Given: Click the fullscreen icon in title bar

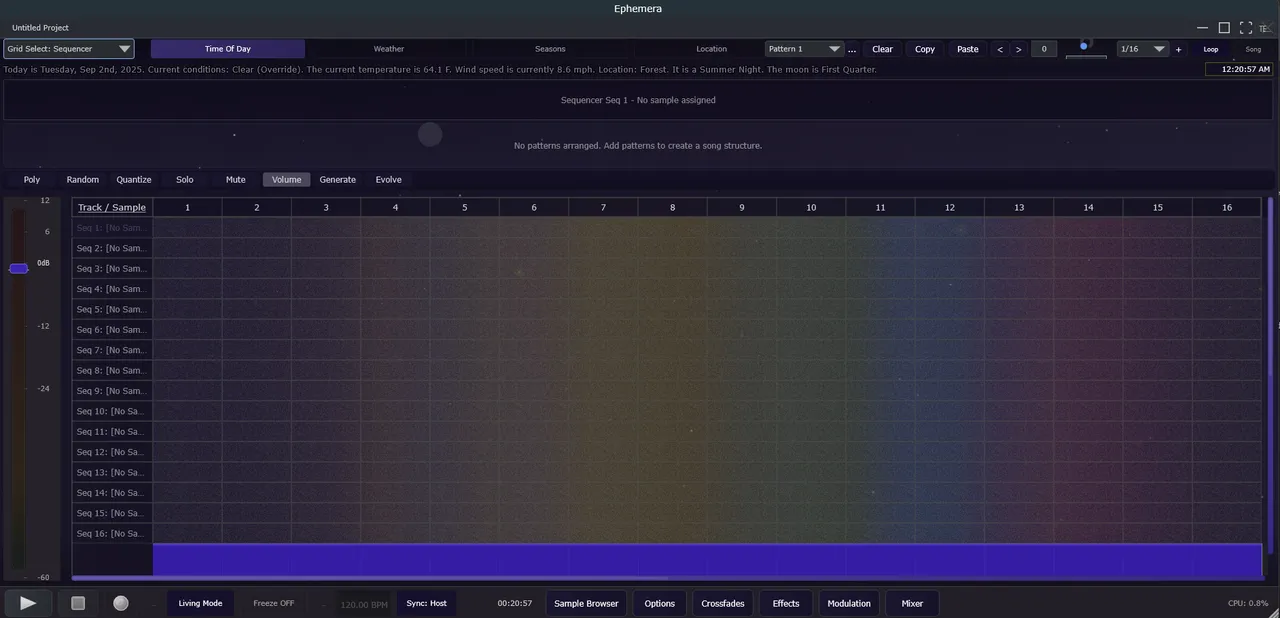Looking at the screenshot, I should 1246,28.
